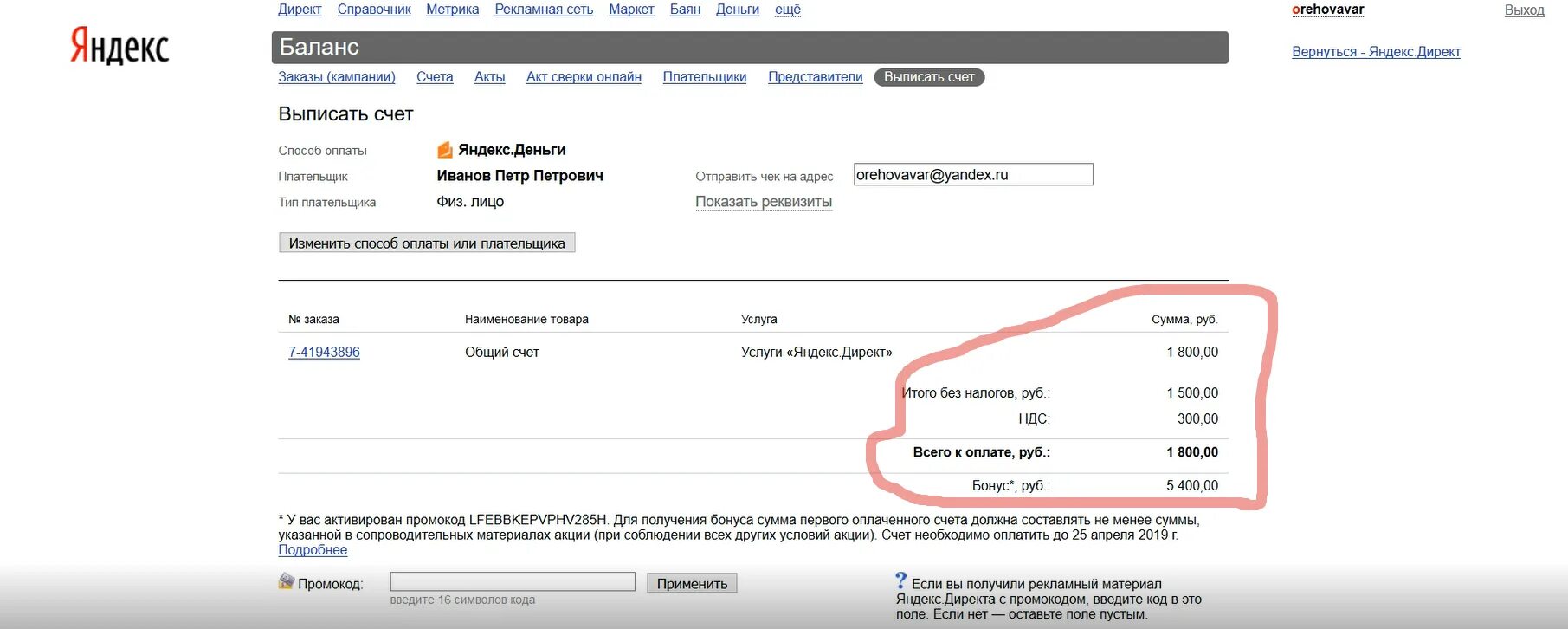Click the НДС value 300,00
This screenshot has width=1568, height=629.
click(1197, 419)
